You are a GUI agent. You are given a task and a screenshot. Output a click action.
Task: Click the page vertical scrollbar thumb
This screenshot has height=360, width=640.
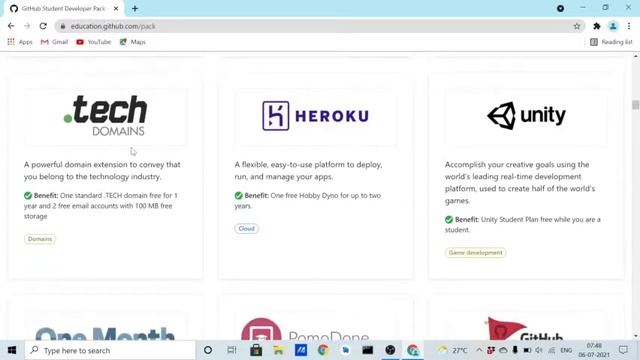(x=636, y=104)
